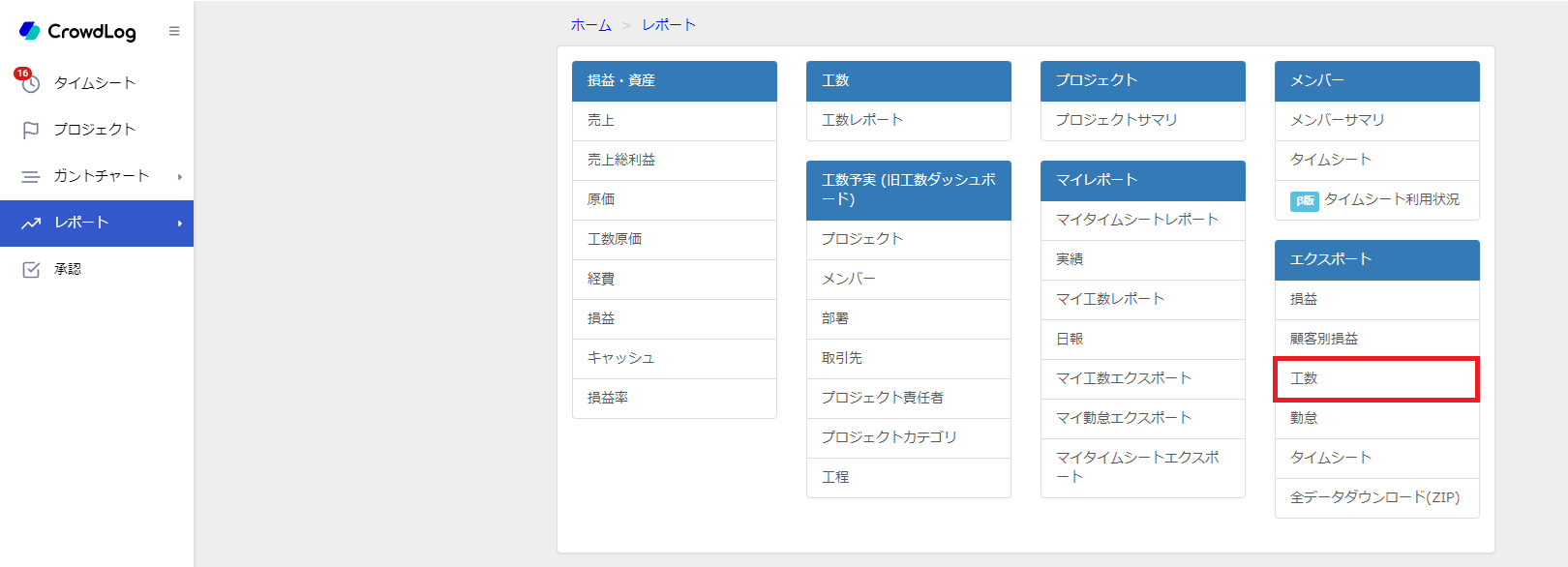Collapse sidebar with the hamburger menu icon

[x=174, y=31]
